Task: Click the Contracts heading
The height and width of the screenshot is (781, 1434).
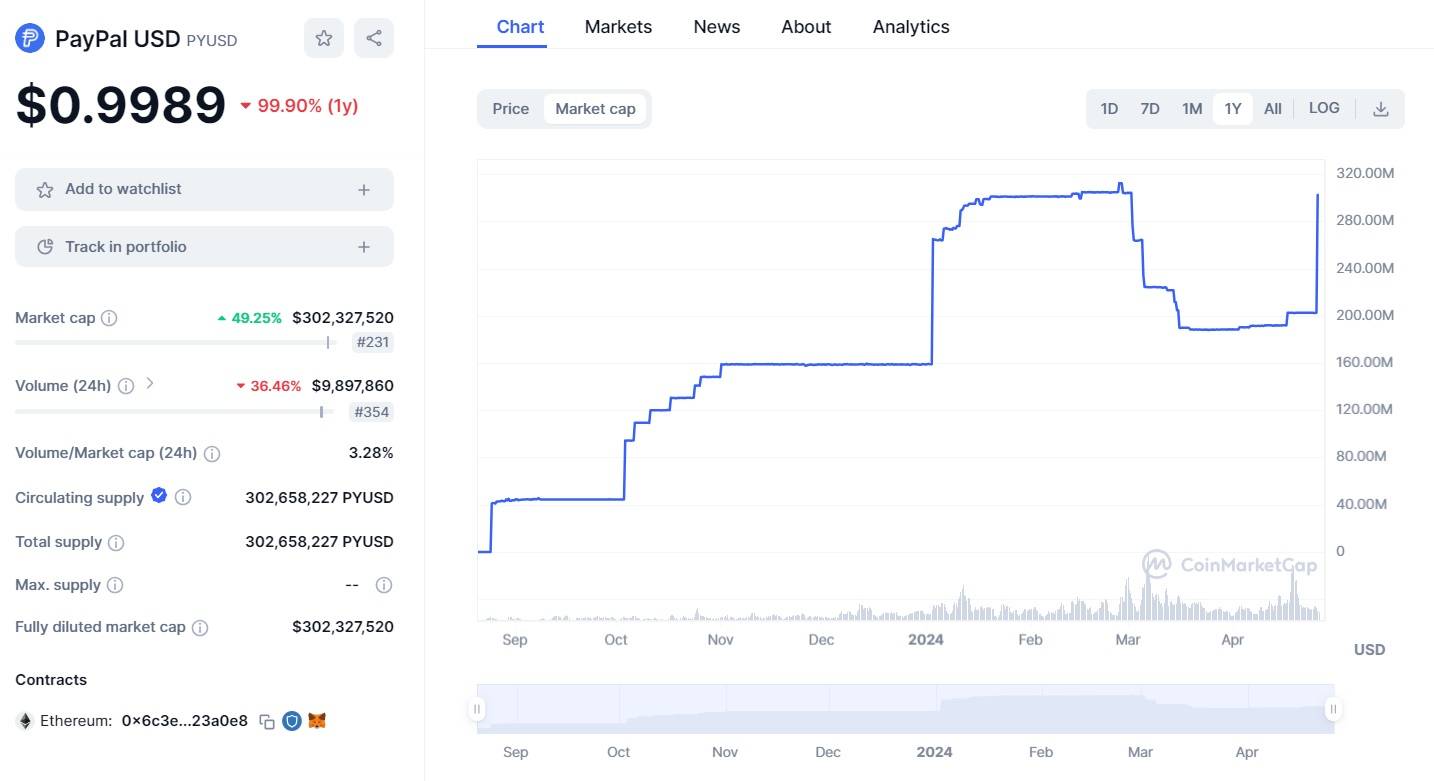Action: point(51,680)
